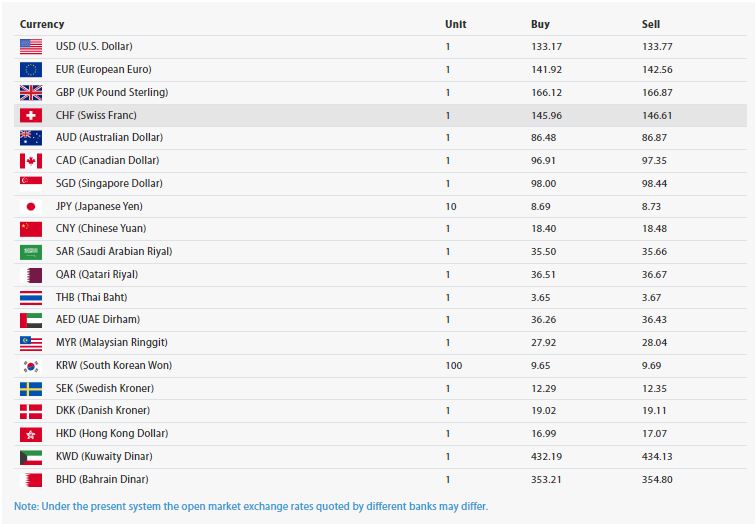
Task: Click the Hong Kong Dollar flag icon
Action: coord(30,434)
